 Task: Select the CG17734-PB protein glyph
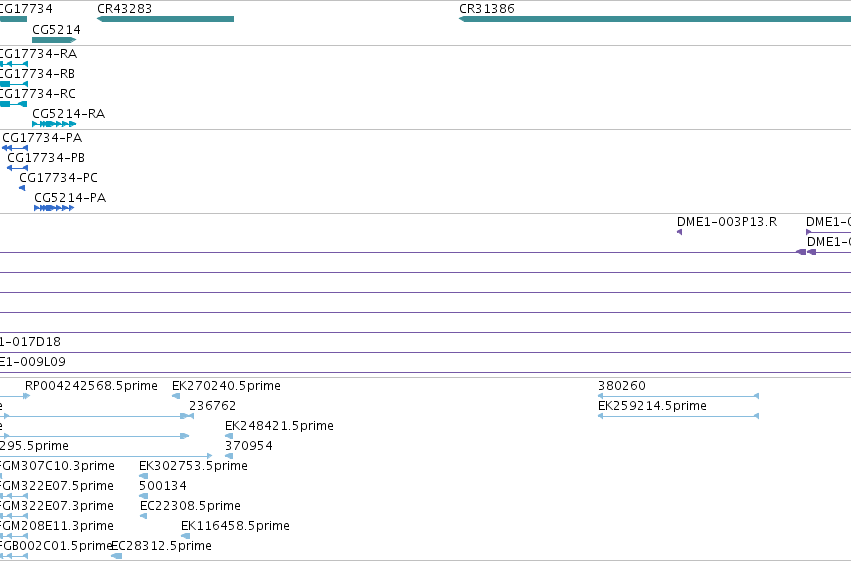(x=17, y=168)
